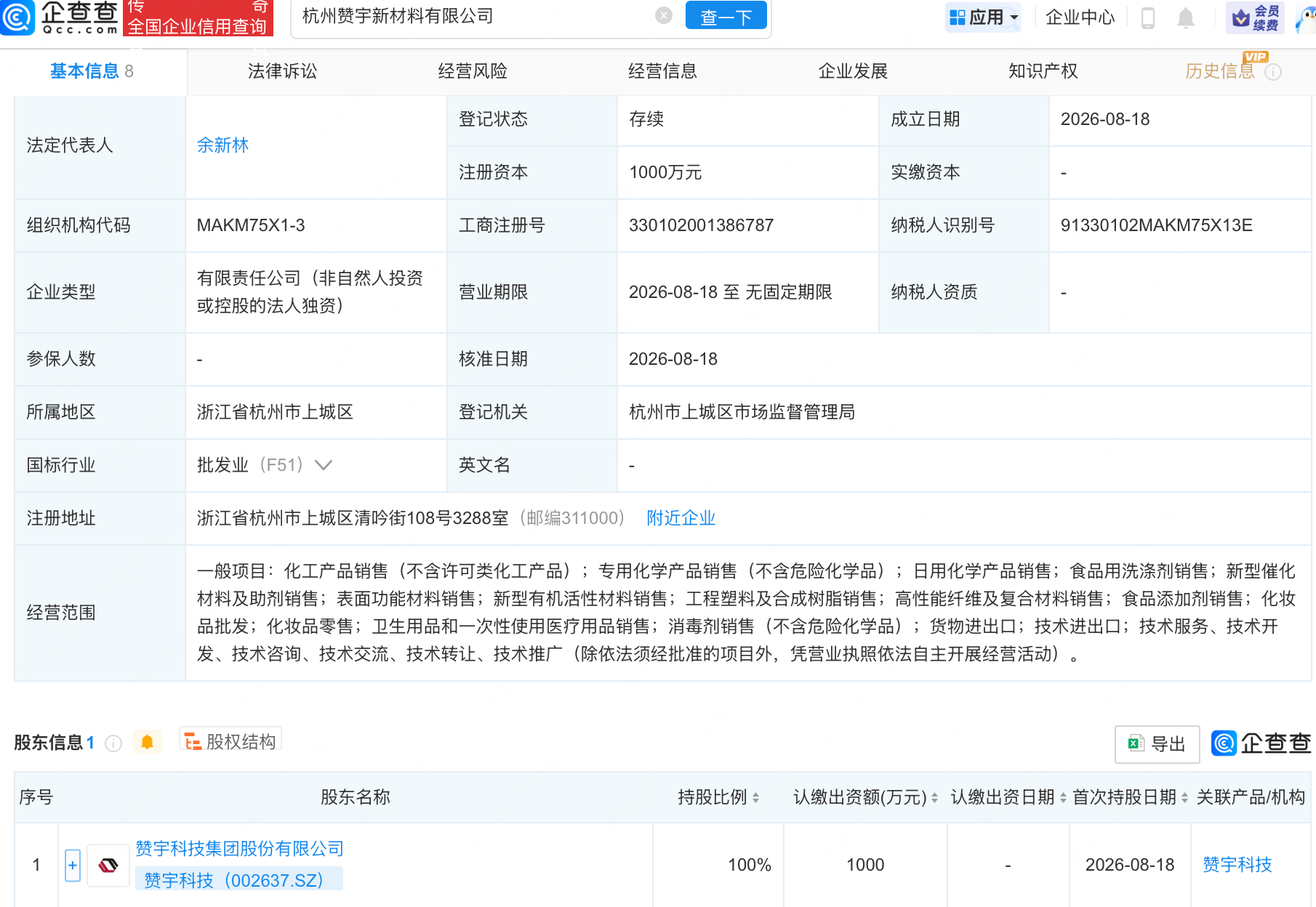Export shareholder data with 导出
Screen dimensions: 1316x907
pos(1157,744)
